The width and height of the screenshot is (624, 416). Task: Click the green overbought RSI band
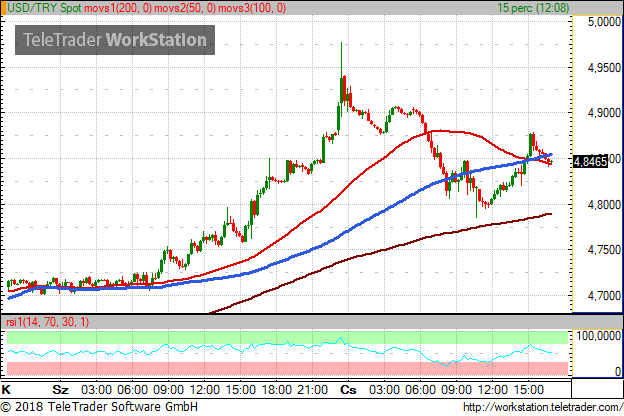point(287,337)
